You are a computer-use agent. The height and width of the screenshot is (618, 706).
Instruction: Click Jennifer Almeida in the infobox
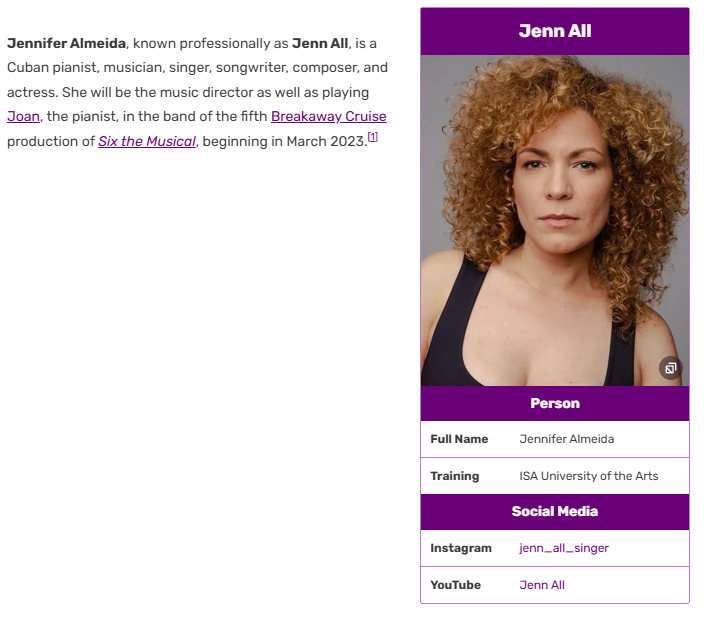(x=567, y=439)
